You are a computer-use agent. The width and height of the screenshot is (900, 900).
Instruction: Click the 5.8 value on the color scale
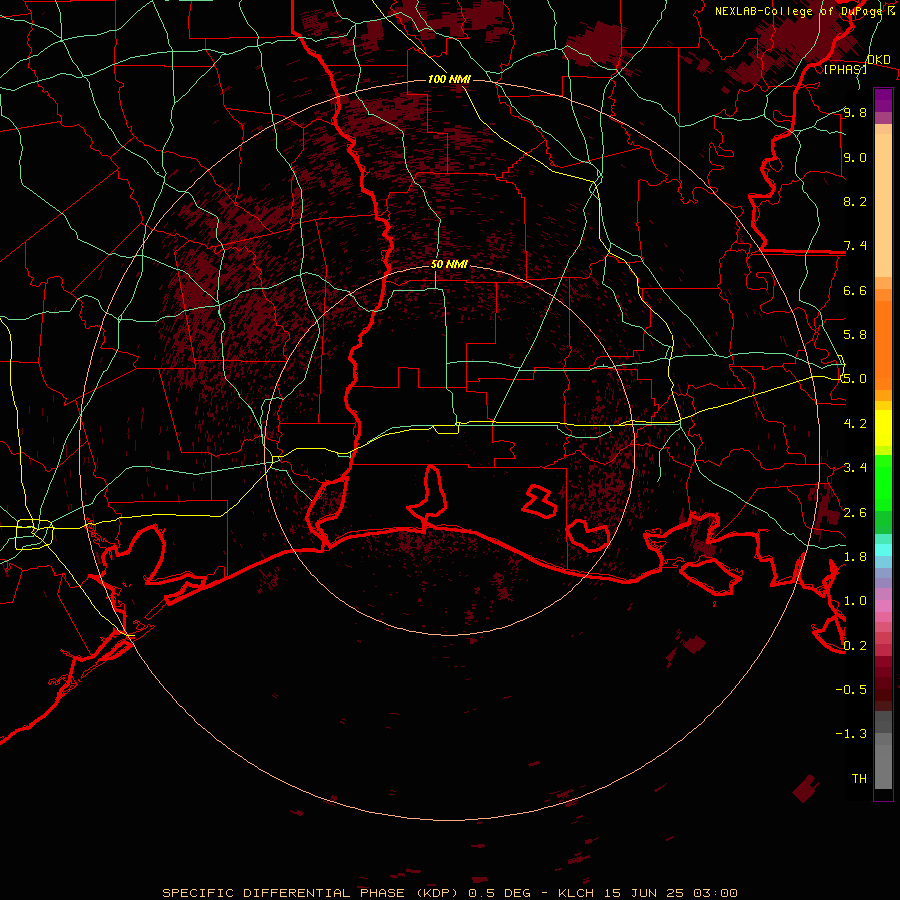855,335
